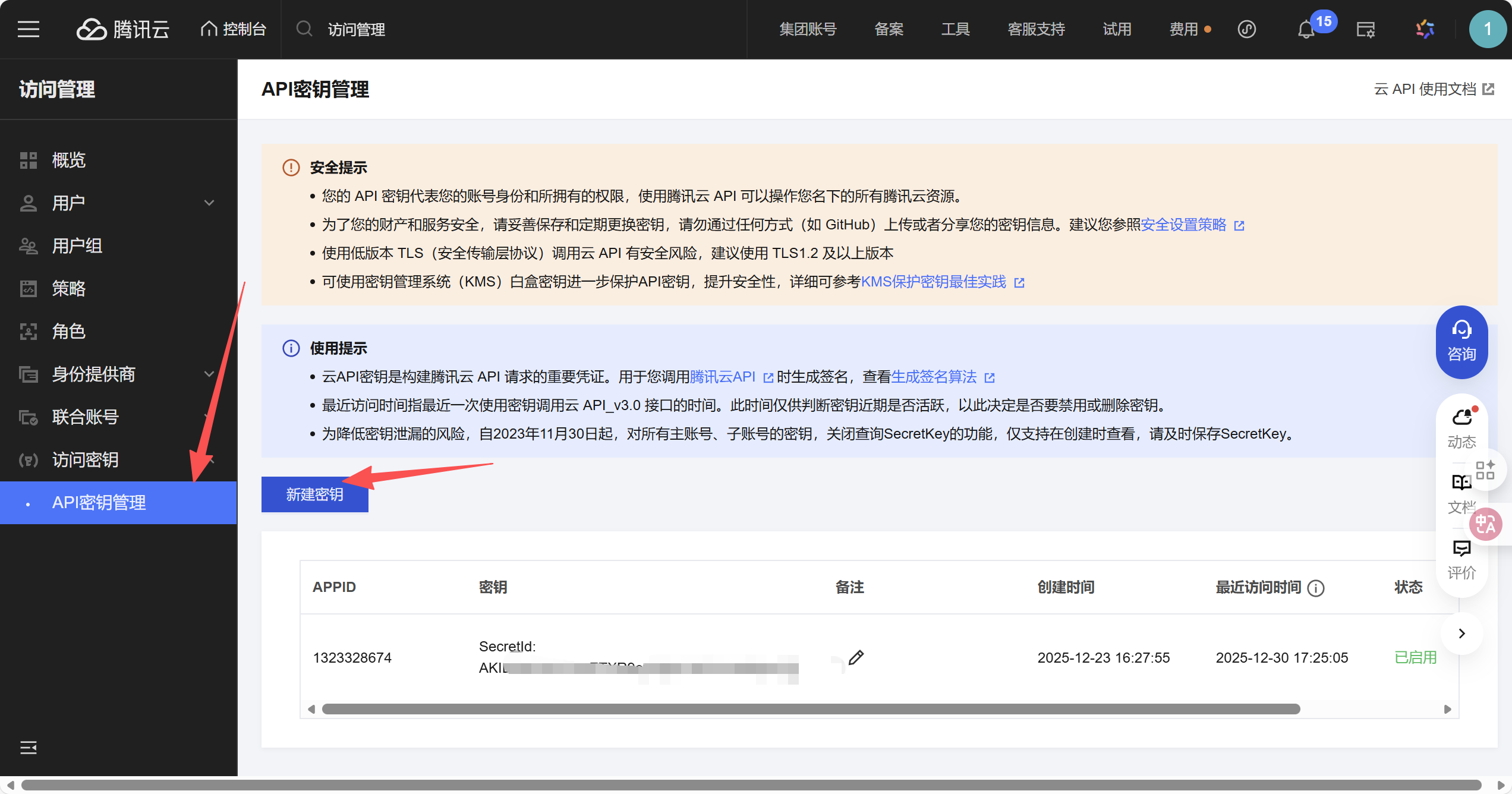Collapse the sidebar with the bottom-left icon

28,747
